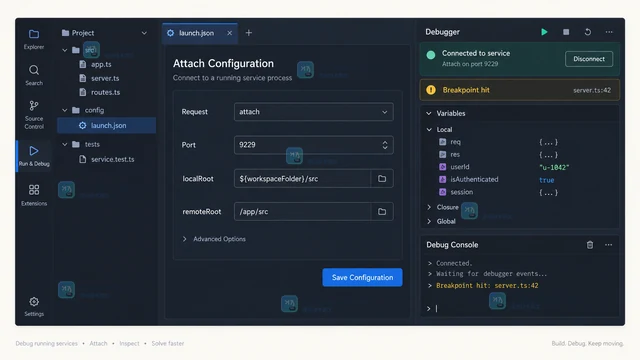
Task: Click the true isAuthenticated value
Action: 547,180
